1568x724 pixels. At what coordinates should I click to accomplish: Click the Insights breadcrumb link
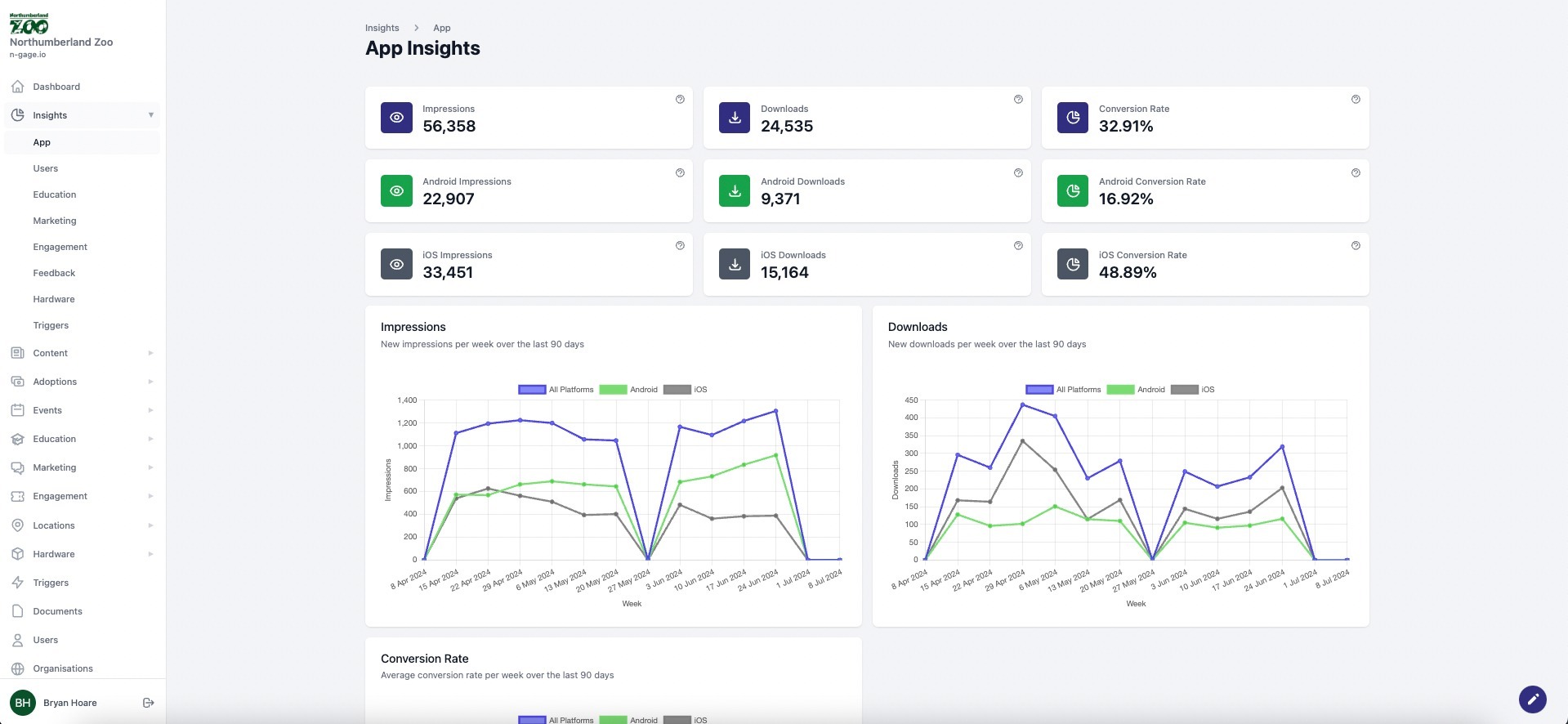click(382, 28)
